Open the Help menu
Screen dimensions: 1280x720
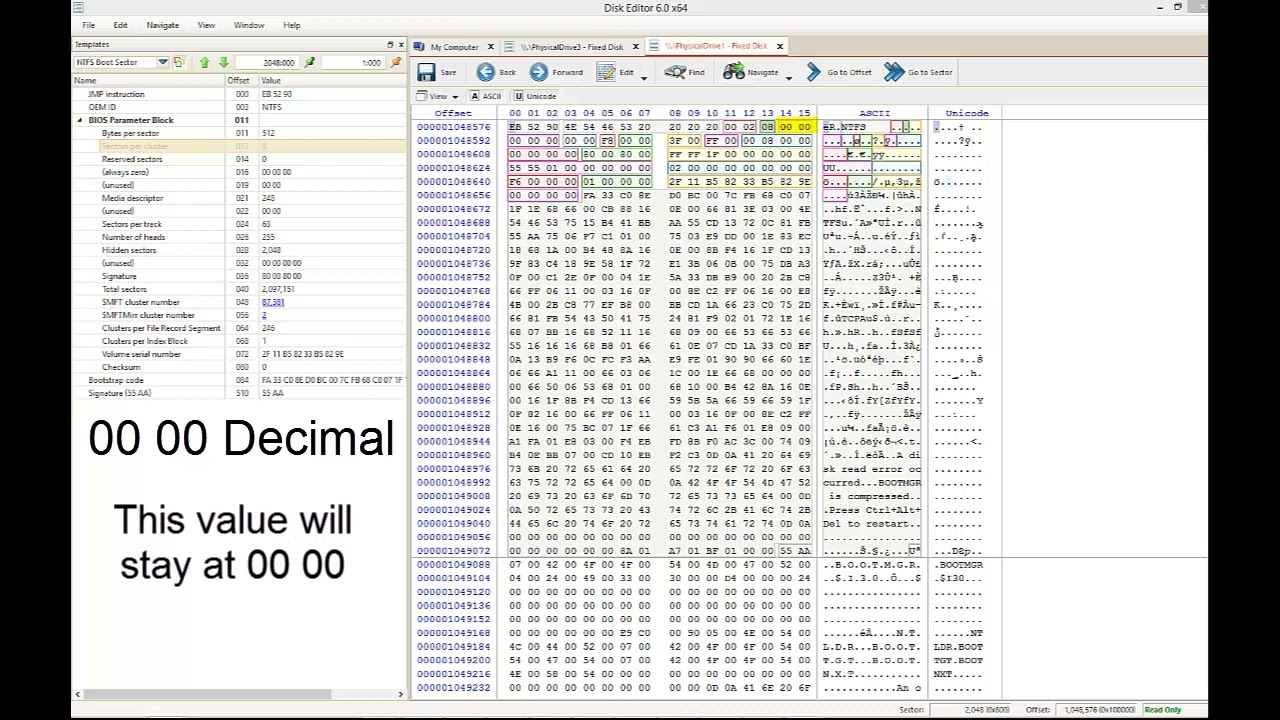291,25
